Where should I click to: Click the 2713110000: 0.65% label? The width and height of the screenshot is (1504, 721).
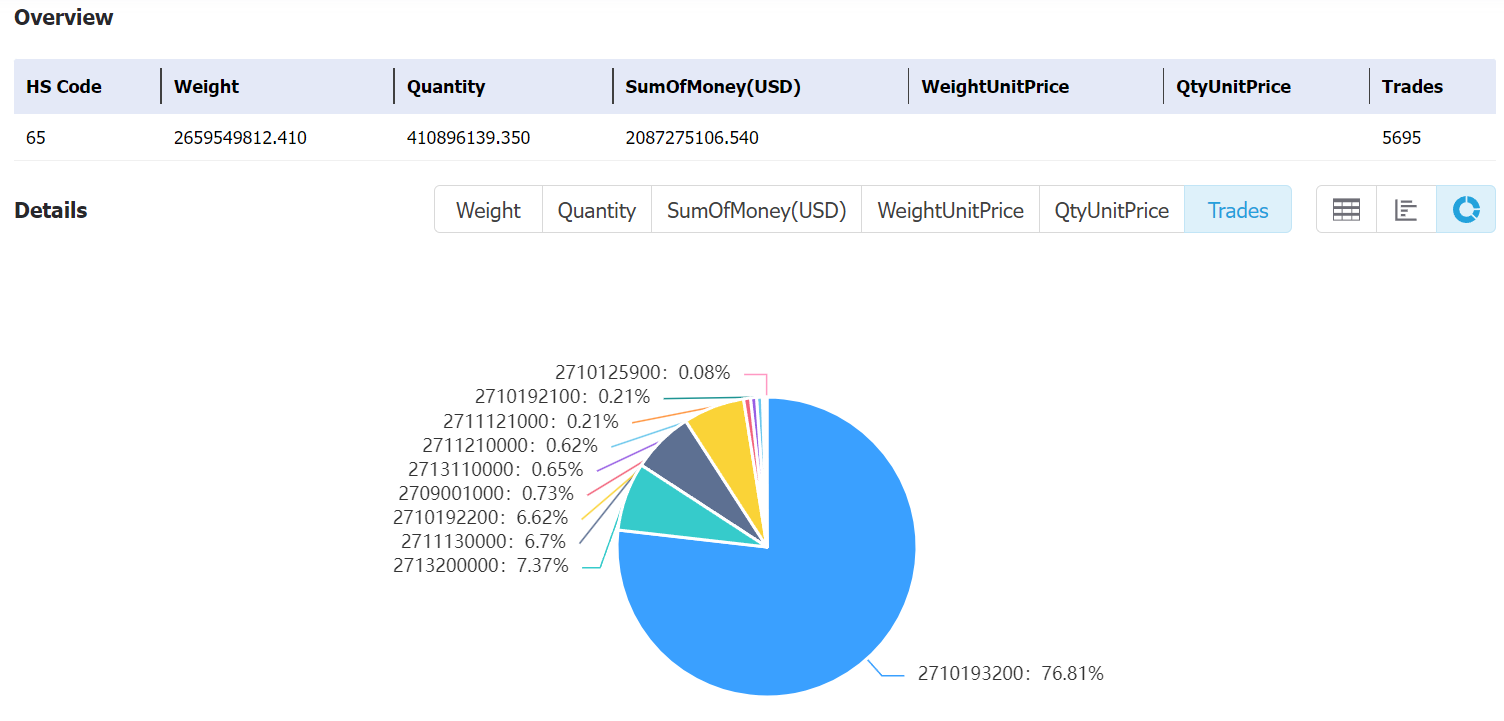[496, 469]
